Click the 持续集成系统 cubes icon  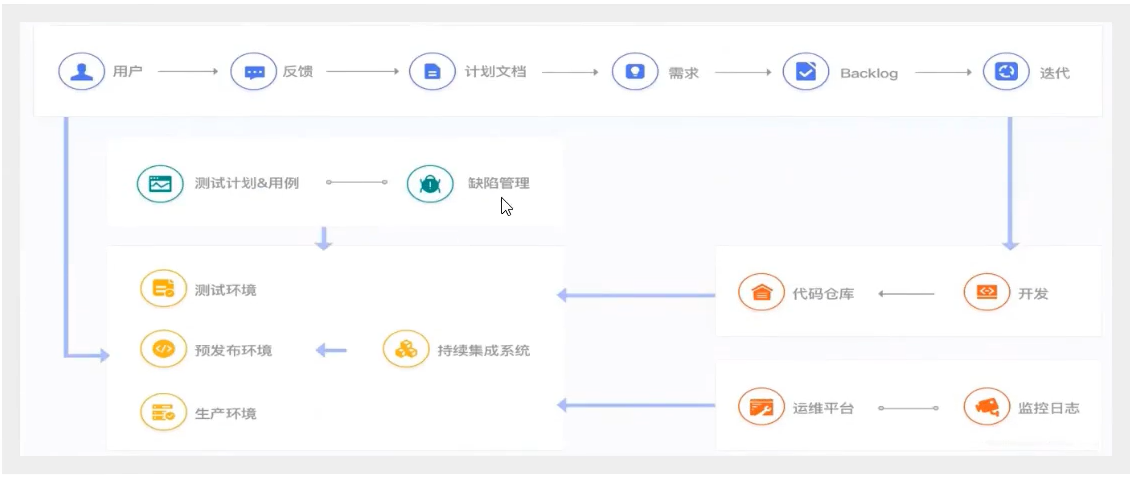(406, 350)
